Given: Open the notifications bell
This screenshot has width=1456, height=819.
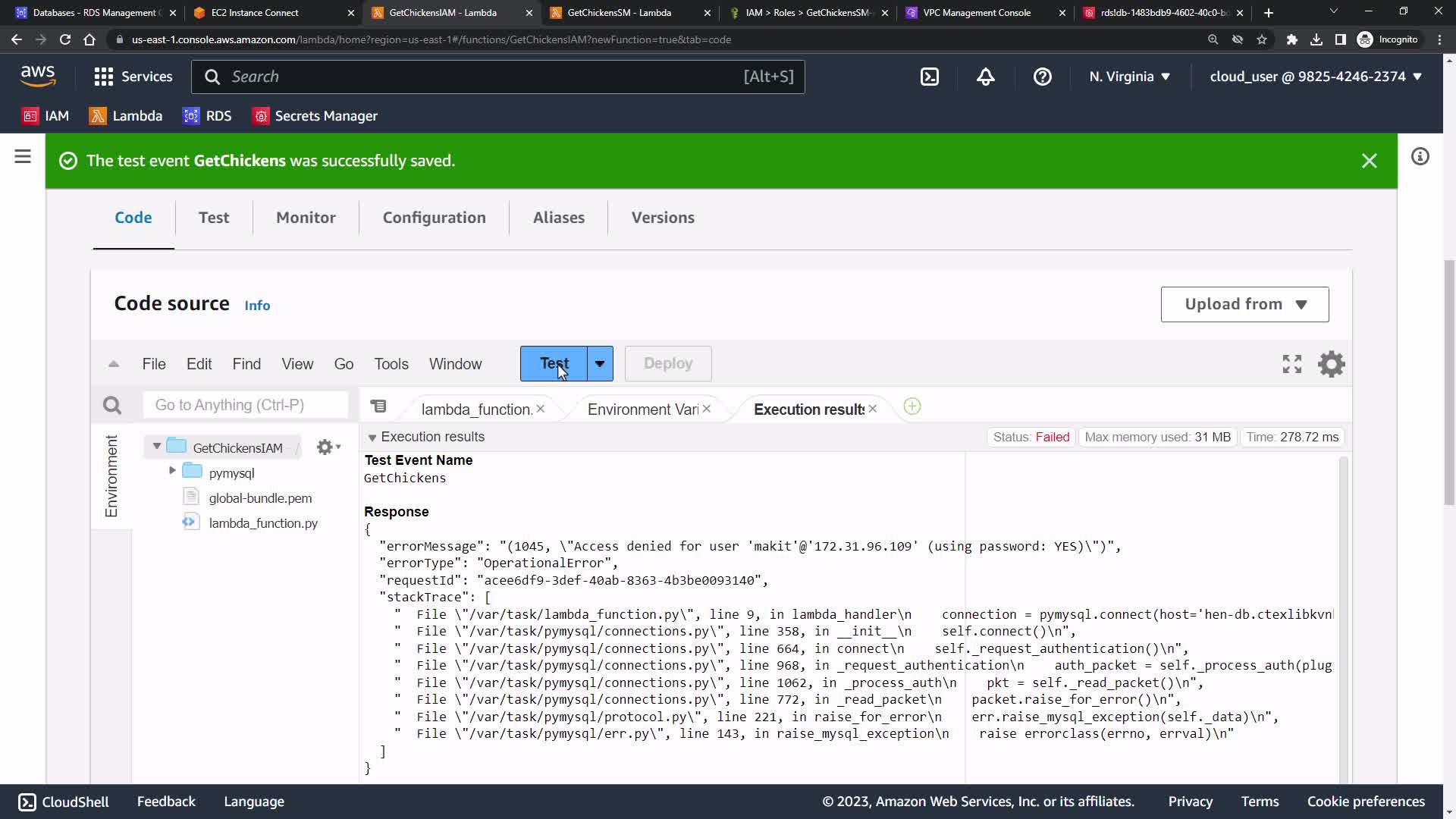Looking at the screenshot, I should click(985, 77).
